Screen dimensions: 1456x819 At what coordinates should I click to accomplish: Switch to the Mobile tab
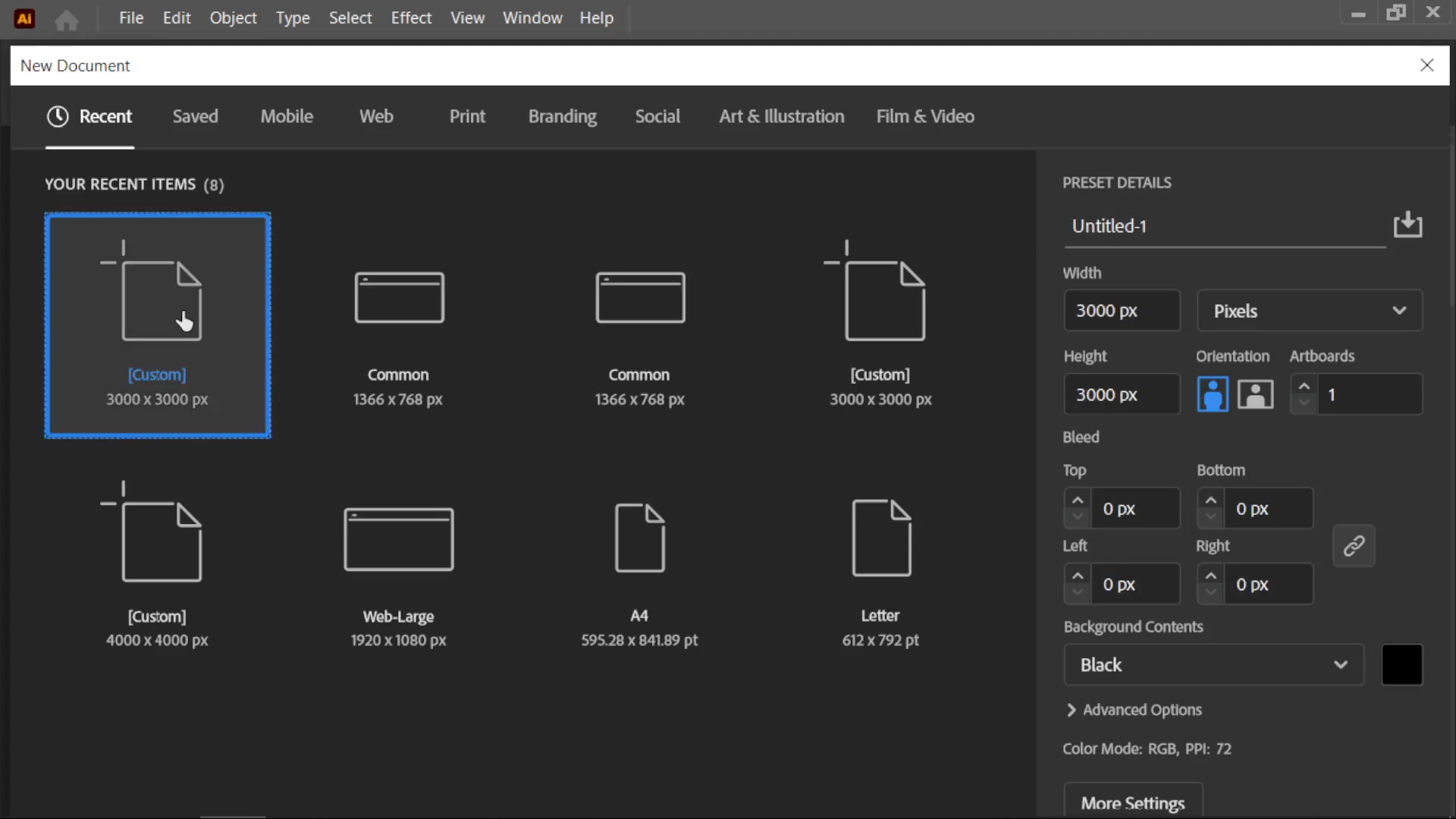(287, 116)
